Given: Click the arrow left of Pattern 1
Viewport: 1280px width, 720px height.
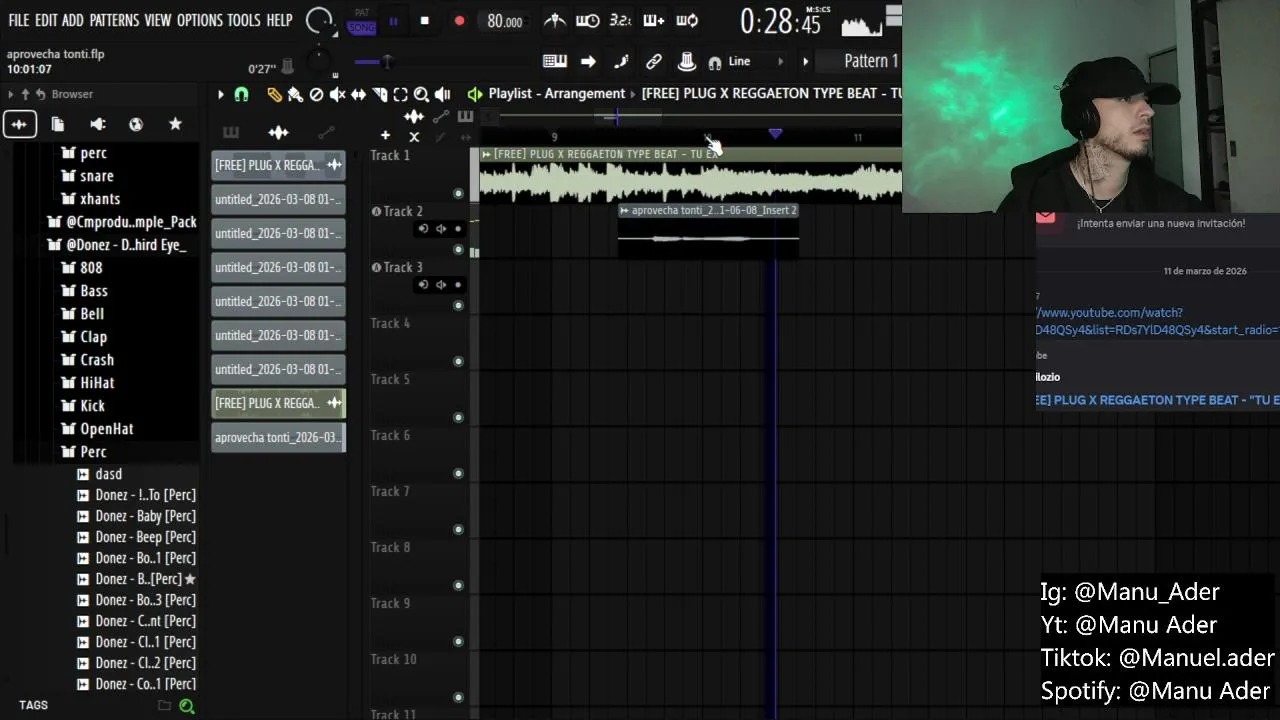Looking at the screenshot, I should pyautogui.click(x=805, y=61).
